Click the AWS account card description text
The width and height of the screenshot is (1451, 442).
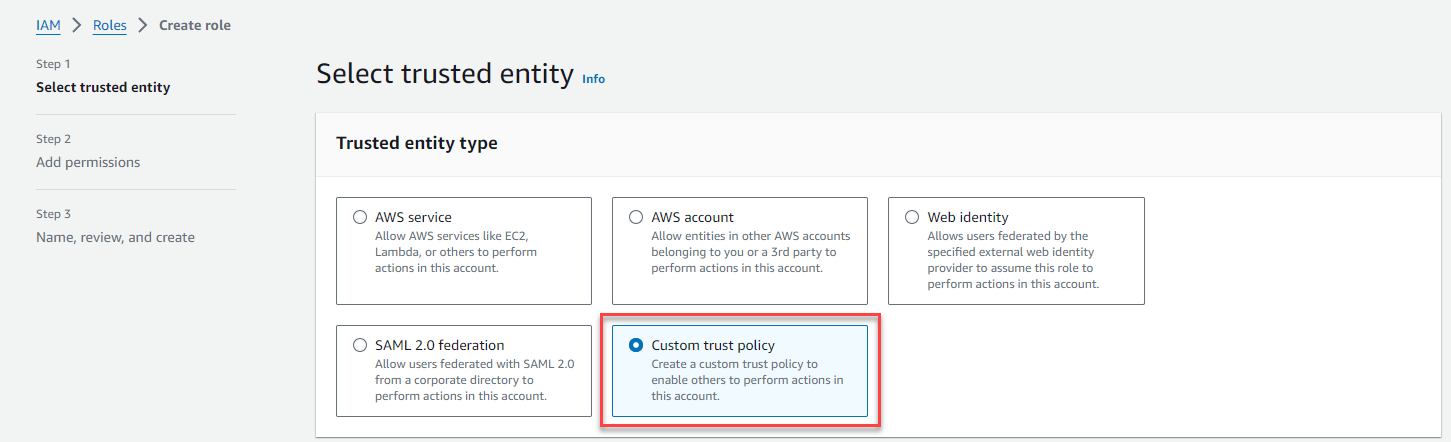750,252
